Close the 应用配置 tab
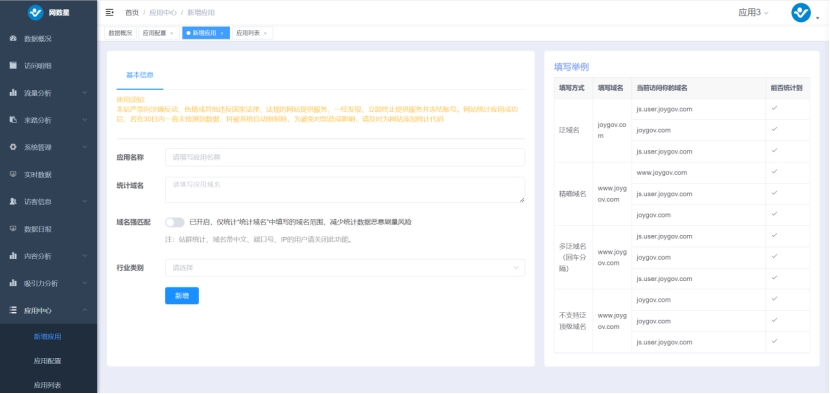Viewport: 830px width, 394px height. click(x=172, y=33)
